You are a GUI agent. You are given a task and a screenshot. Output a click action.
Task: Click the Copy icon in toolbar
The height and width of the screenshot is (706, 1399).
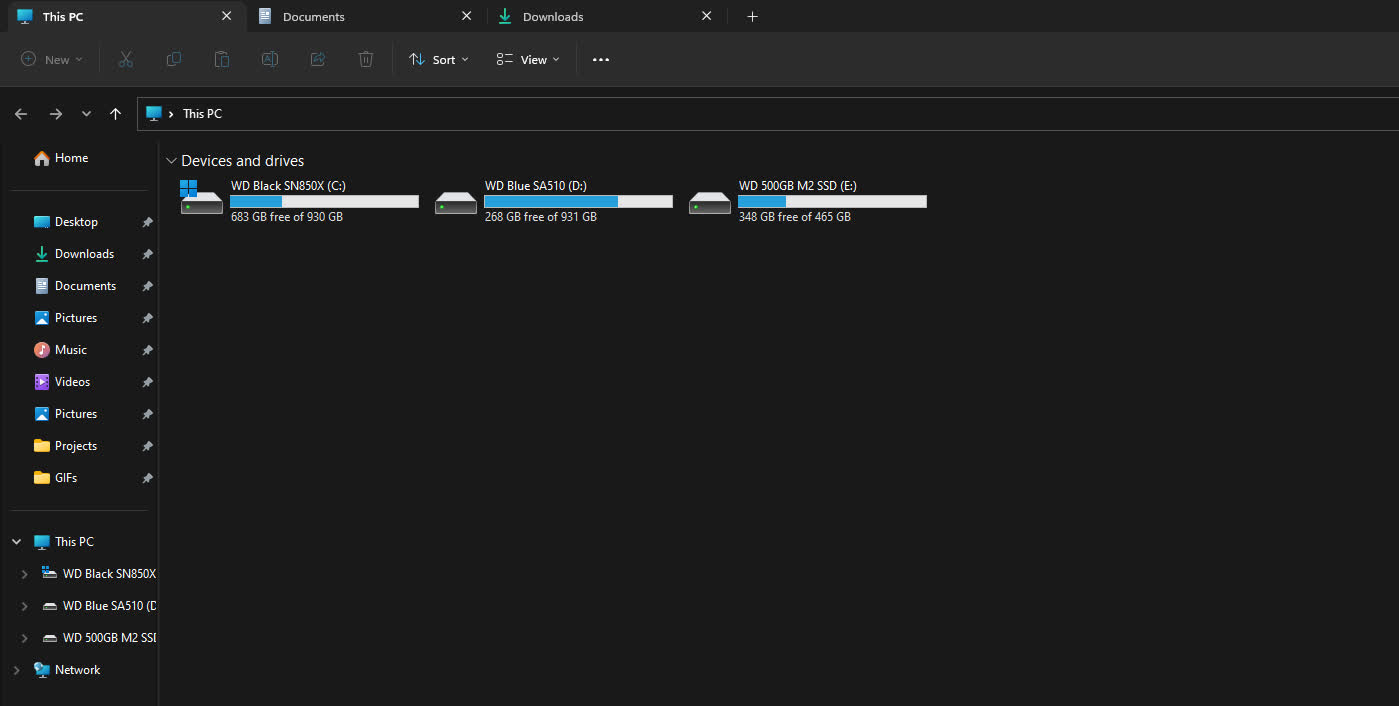pyautogui.click(x=173, y=60)
